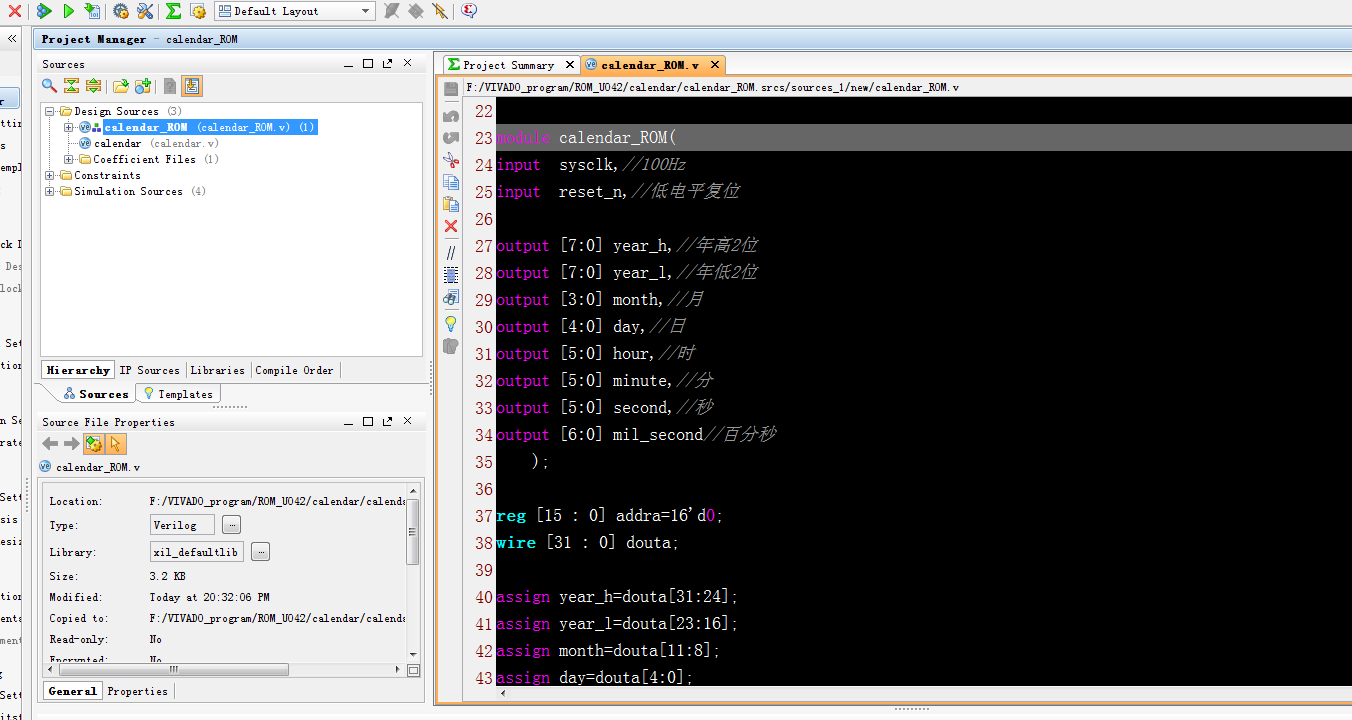Click the Toggle Line Comments slash icon

click(x=451, y=252)
